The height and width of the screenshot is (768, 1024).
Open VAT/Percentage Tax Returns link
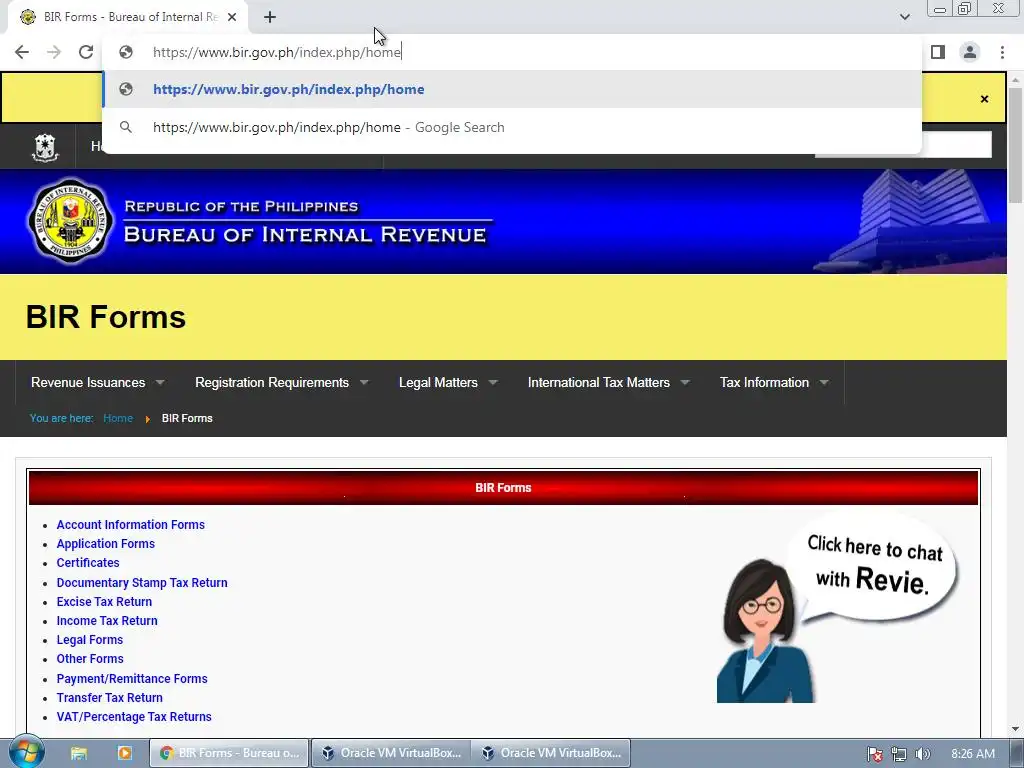point(134,716)
